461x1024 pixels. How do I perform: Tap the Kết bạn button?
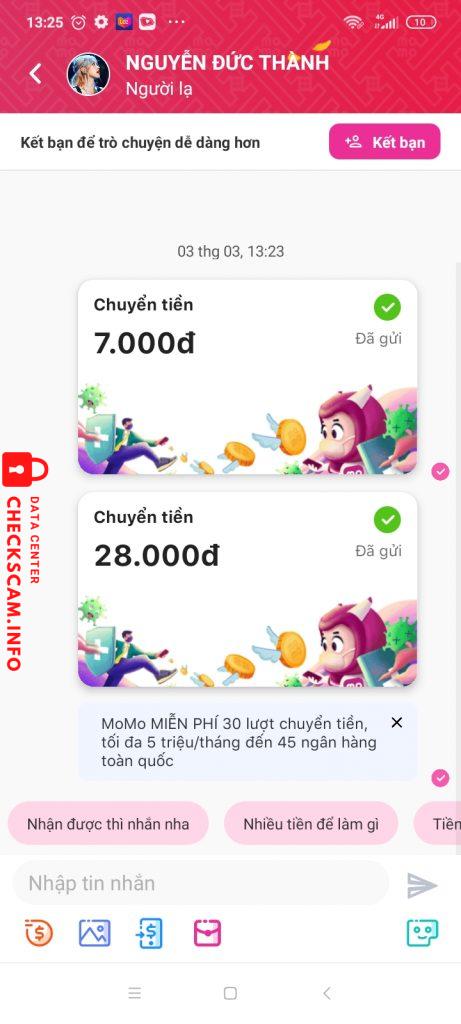coord(385,142)
